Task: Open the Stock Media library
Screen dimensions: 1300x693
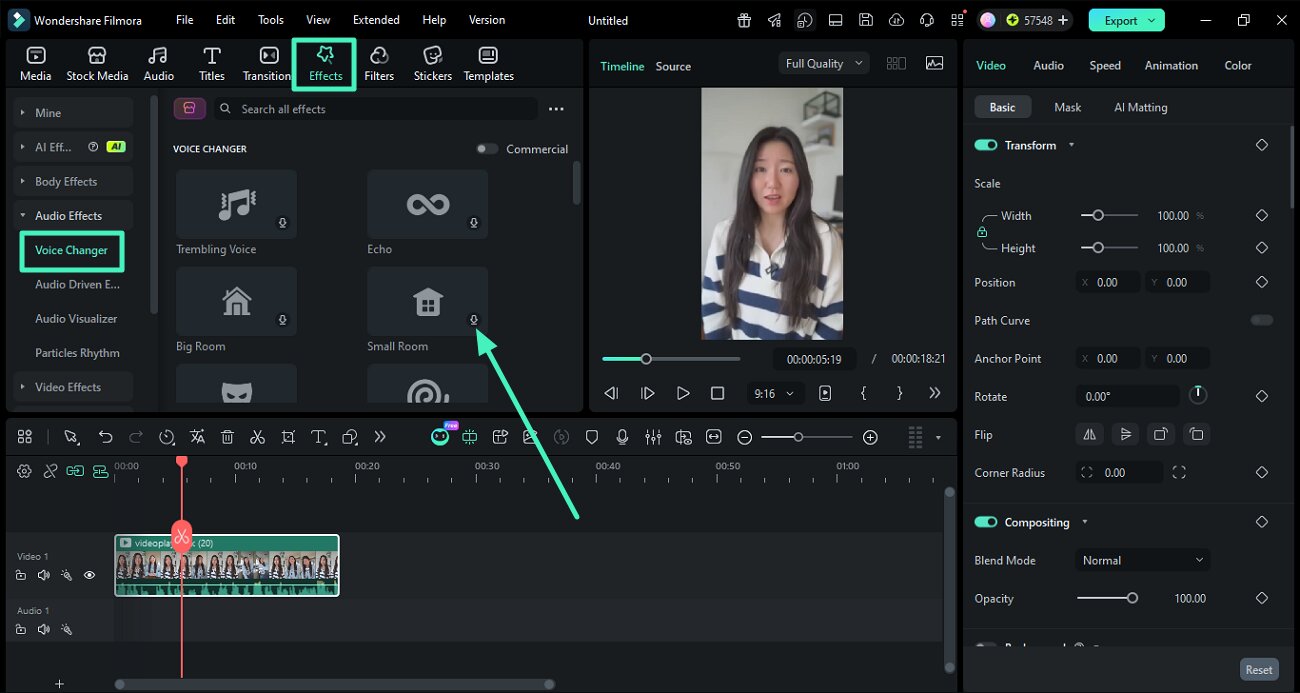Action: coord(97,64)
